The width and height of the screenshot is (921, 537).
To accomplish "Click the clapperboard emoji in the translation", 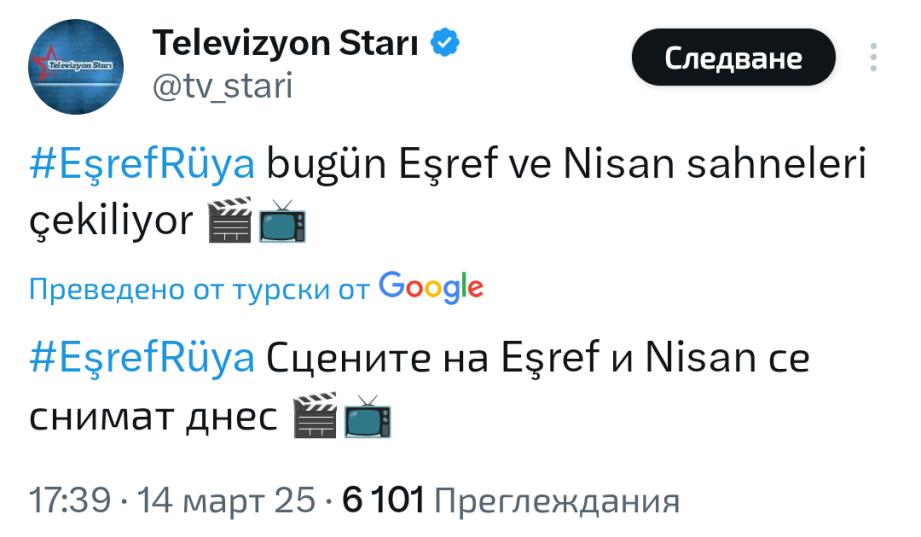I will pyautogui.click(x=314, y=418).
